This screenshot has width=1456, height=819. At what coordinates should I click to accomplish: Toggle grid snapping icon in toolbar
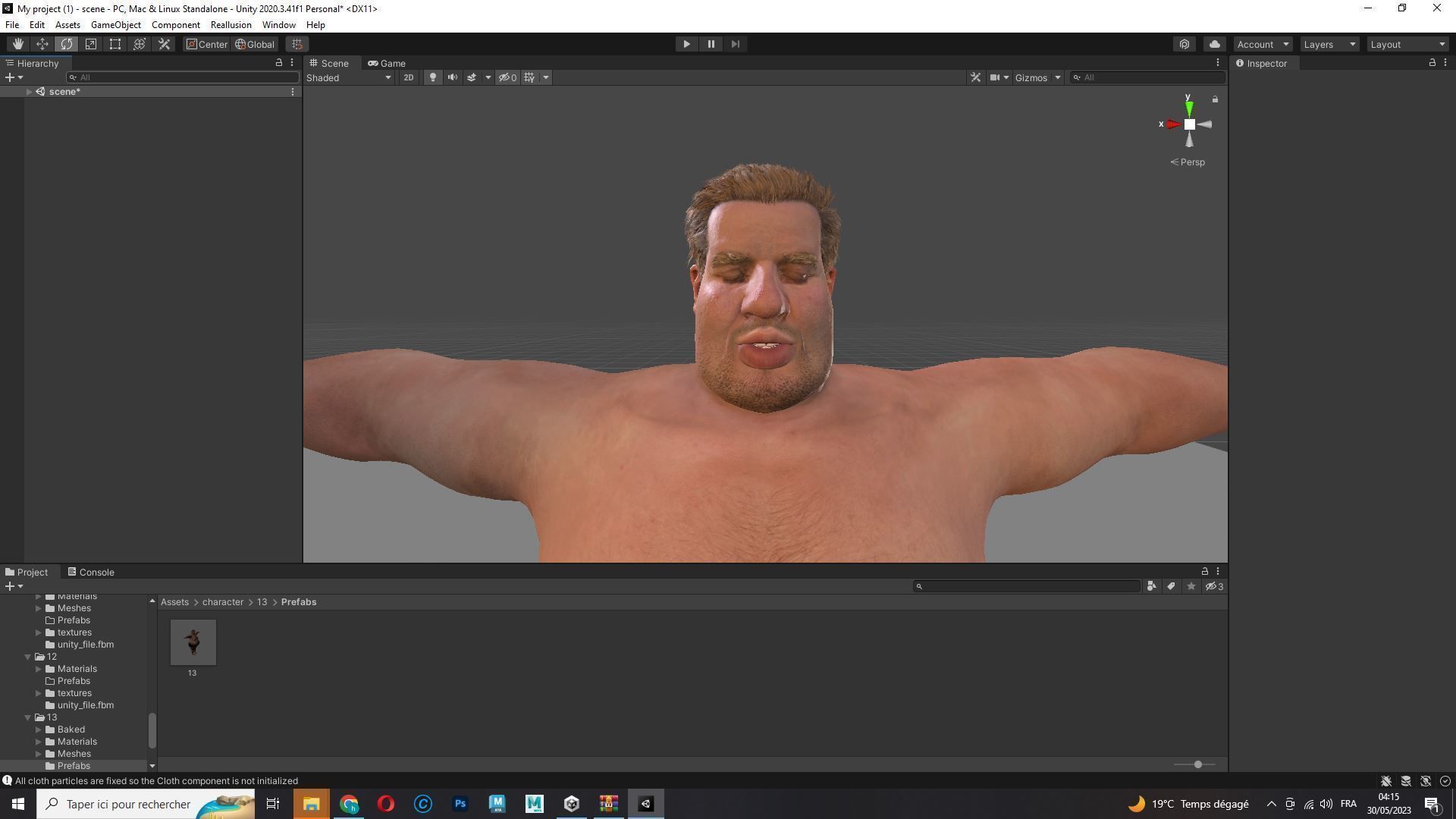[297, 44]
